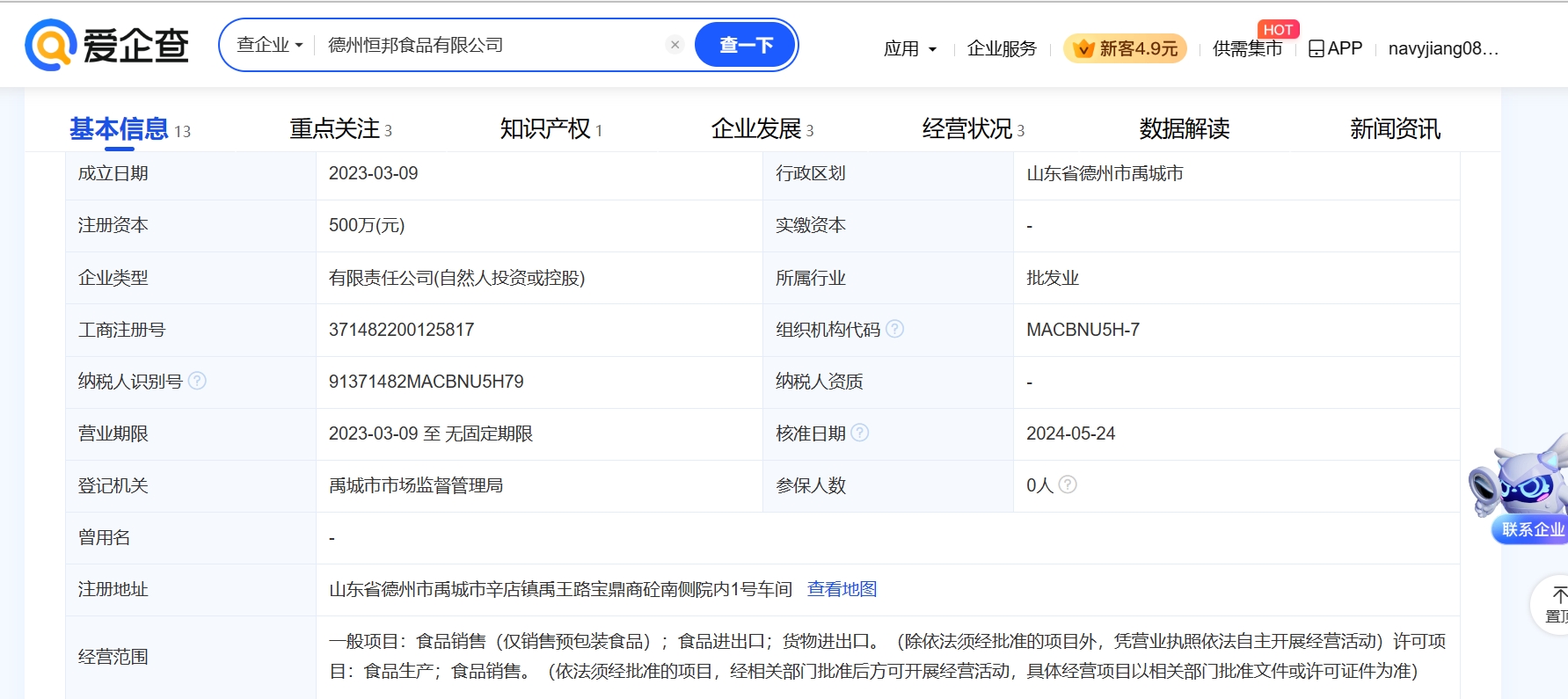Select the 工商注册号 371482200125817
Viewport: 1568px width, 699px height.
coord(401,330)
